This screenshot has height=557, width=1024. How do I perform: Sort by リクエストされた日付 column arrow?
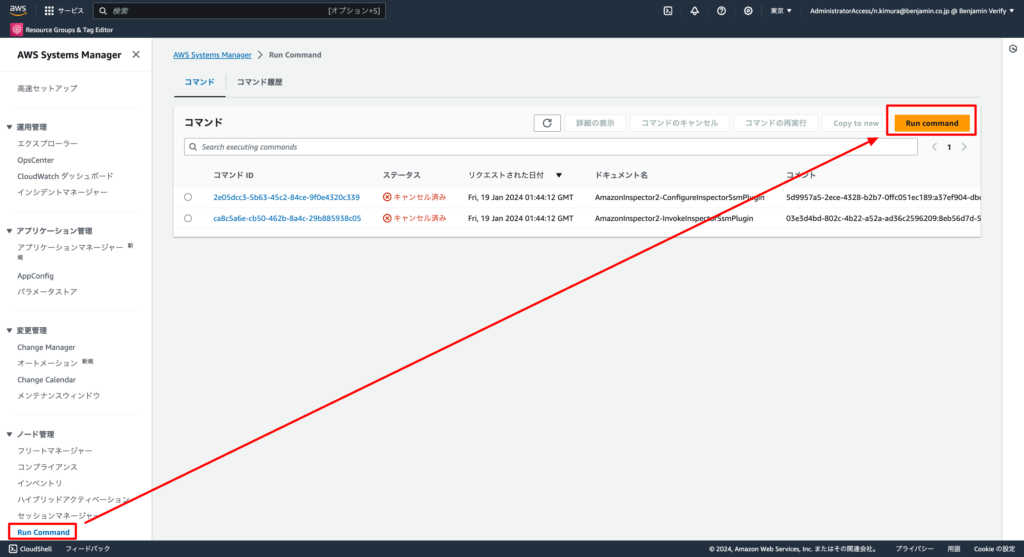click(x=559, y=175)
